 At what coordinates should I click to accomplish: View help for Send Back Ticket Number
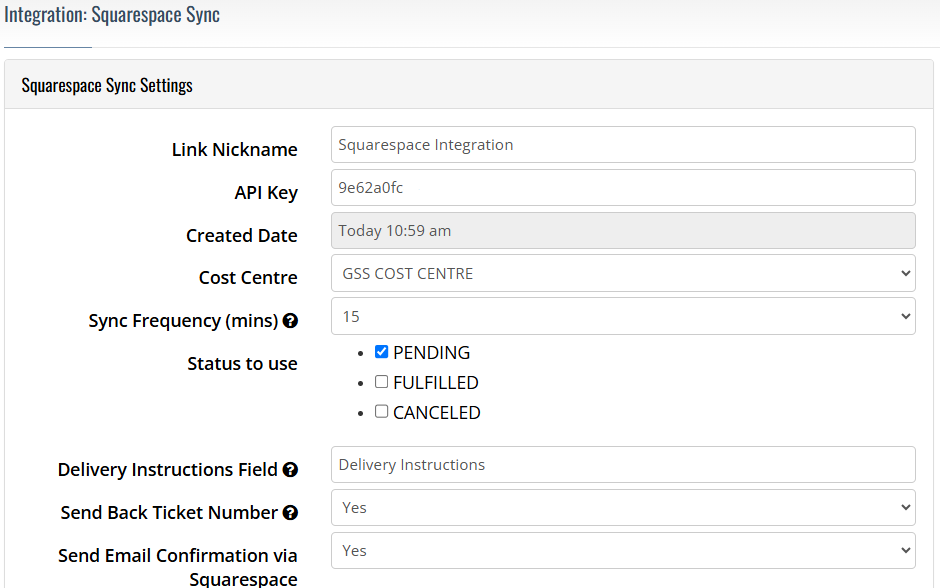coord(290,513)
